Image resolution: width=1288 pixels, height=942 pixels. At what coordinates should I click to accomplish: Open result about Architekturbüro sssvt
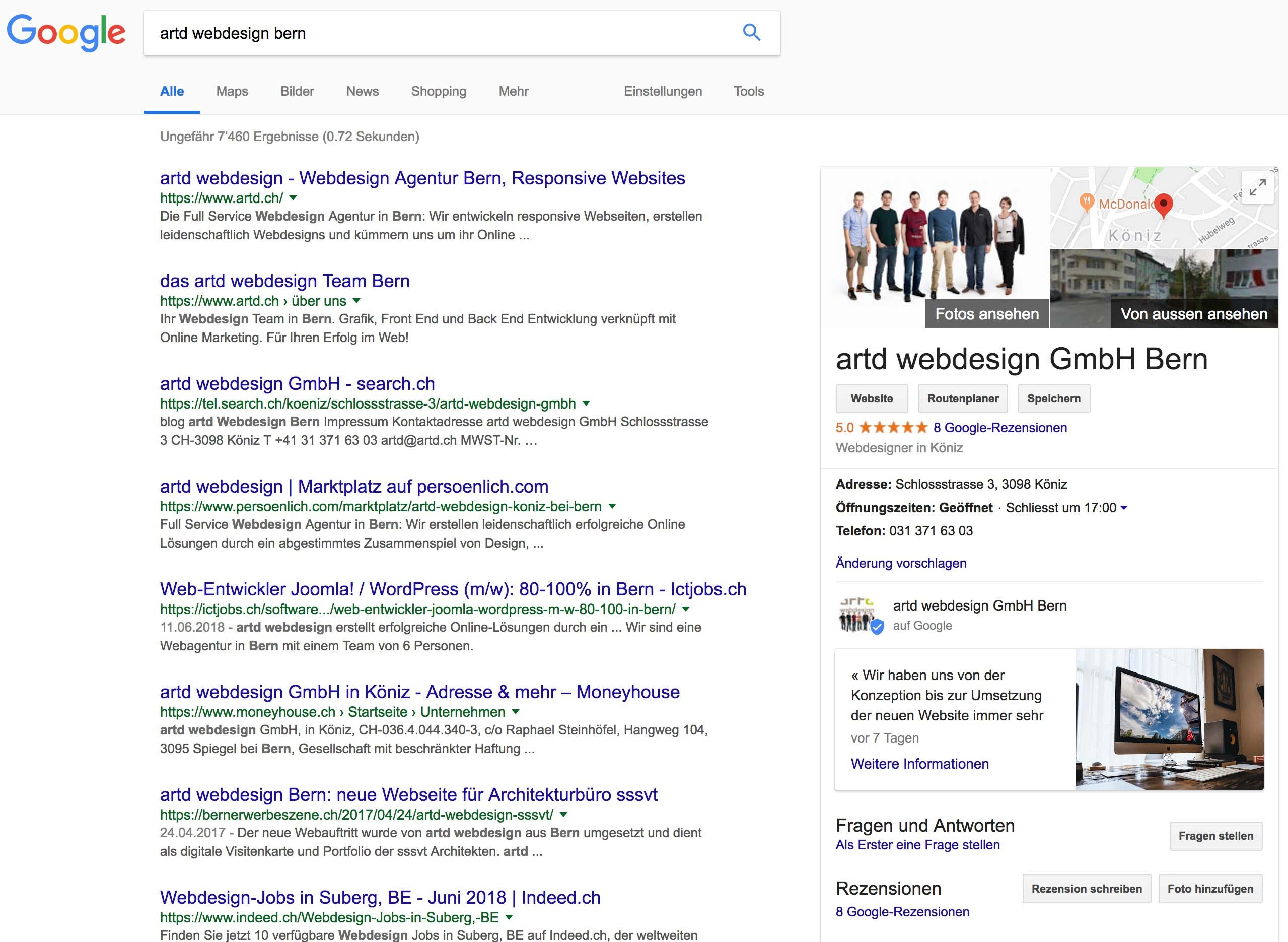tap(409, 794)
